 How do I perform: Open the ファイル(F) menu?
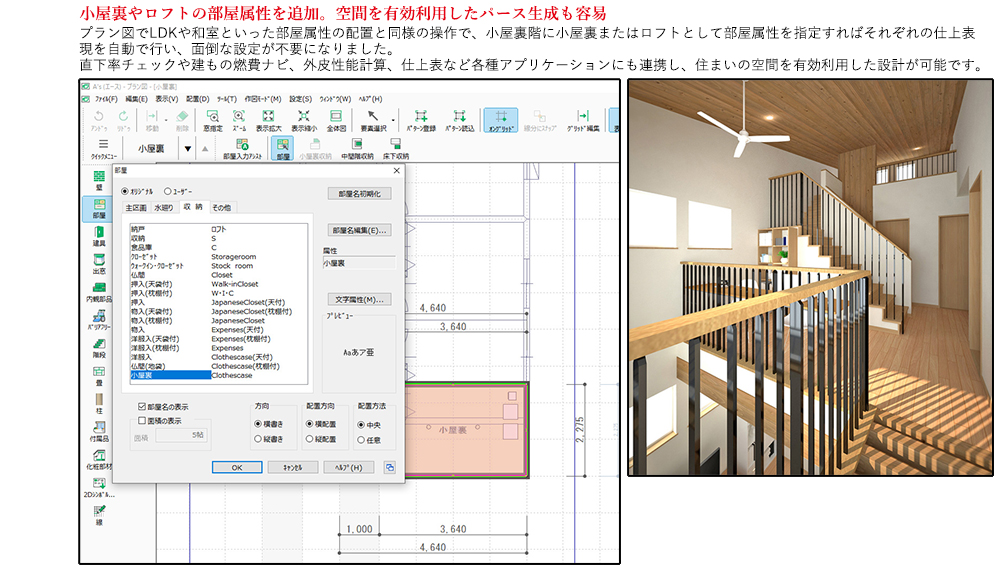tap(106, 99)
